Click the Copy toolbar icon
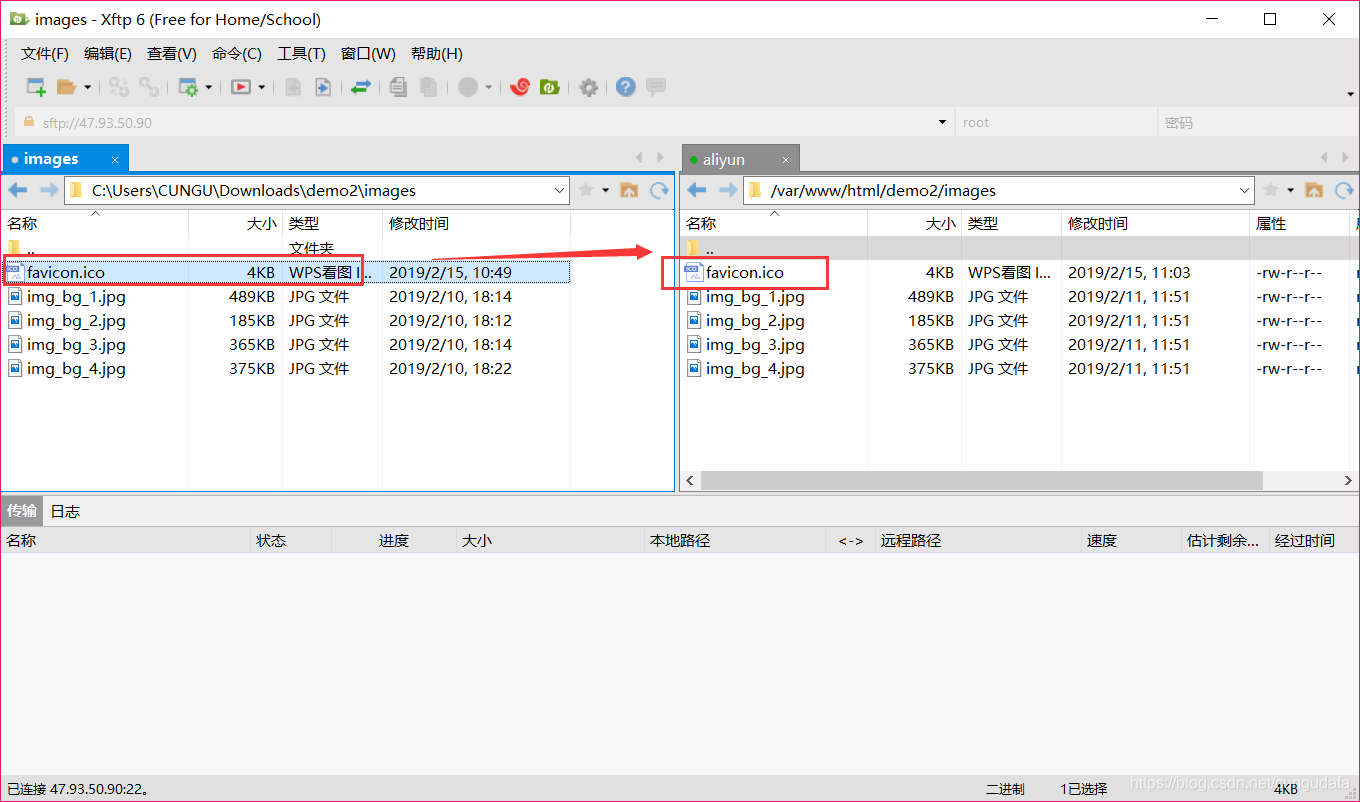The image size is (1360, 802). (x=398, y=87)
